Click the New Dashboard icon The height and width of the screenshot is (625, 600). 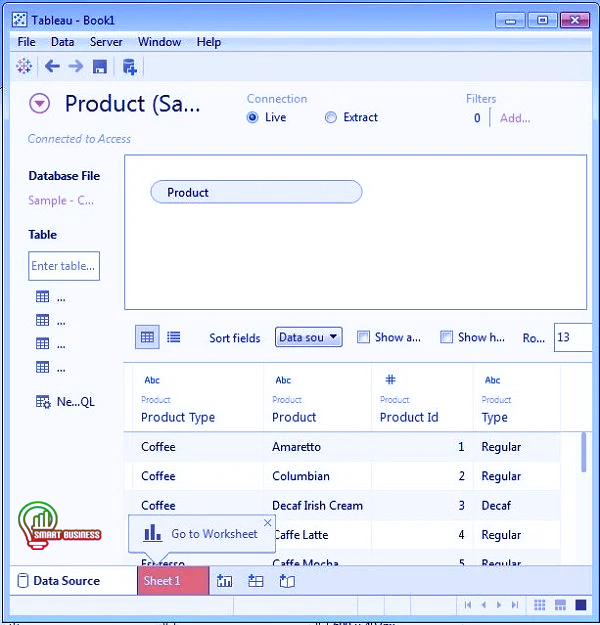click(256, 581)
